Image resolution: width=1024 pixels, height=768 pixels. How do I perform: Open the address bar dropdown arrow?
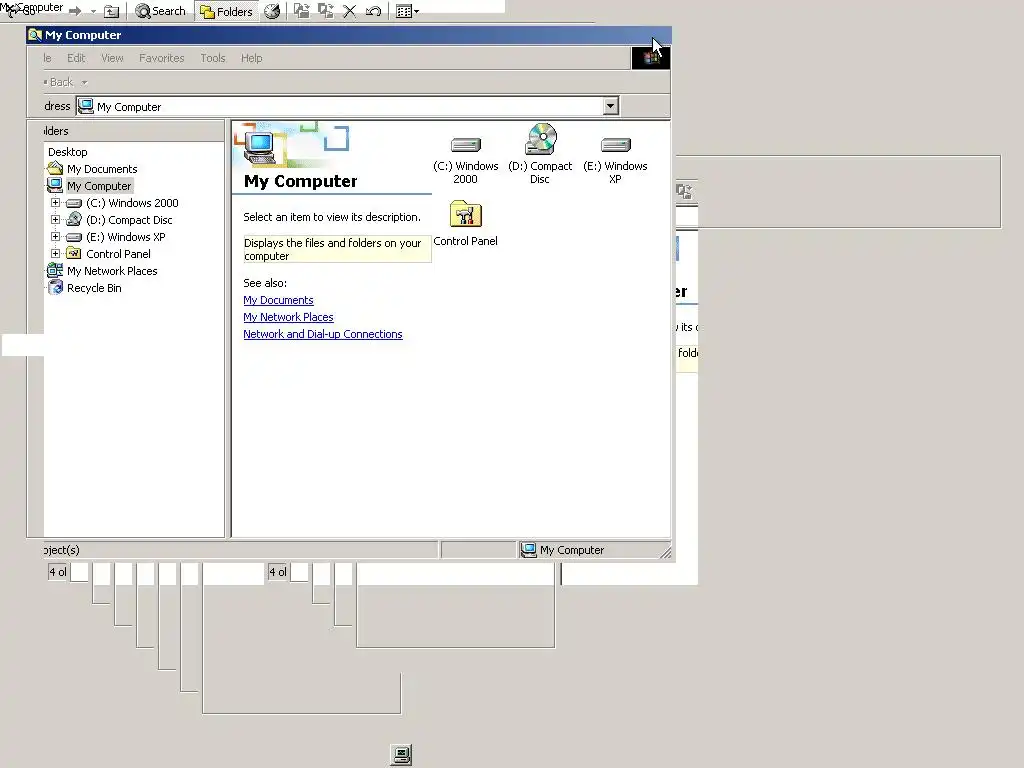click(611, 106)
